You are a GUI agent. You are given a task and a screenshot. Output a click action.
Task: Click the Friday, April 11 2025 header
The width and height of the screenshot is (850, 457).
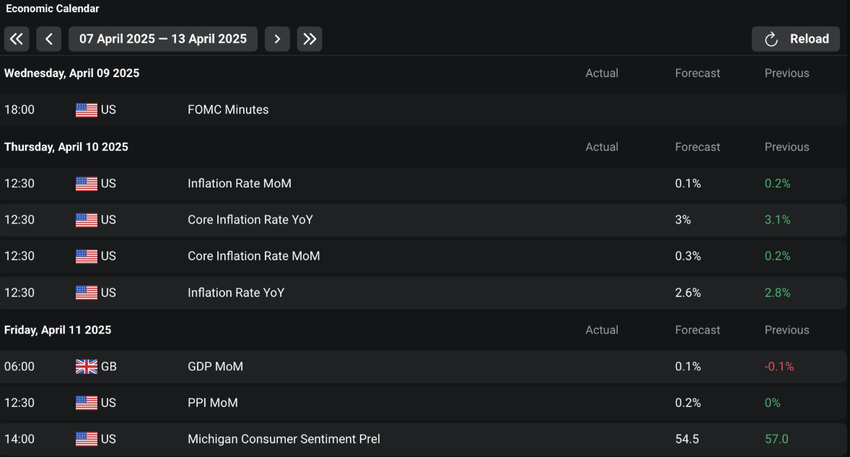58,330
